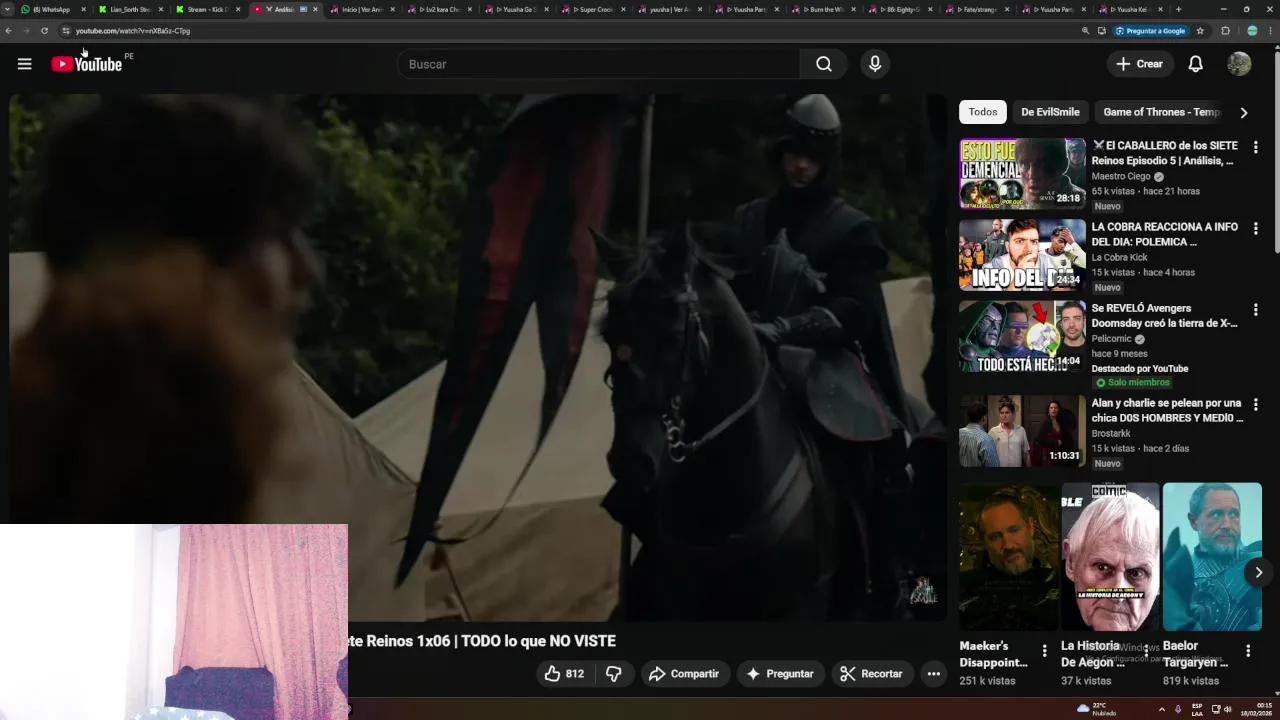Open Chrome tab search dropdown
The height and width of the screenshot is (720, 1280).
point(8,9)
